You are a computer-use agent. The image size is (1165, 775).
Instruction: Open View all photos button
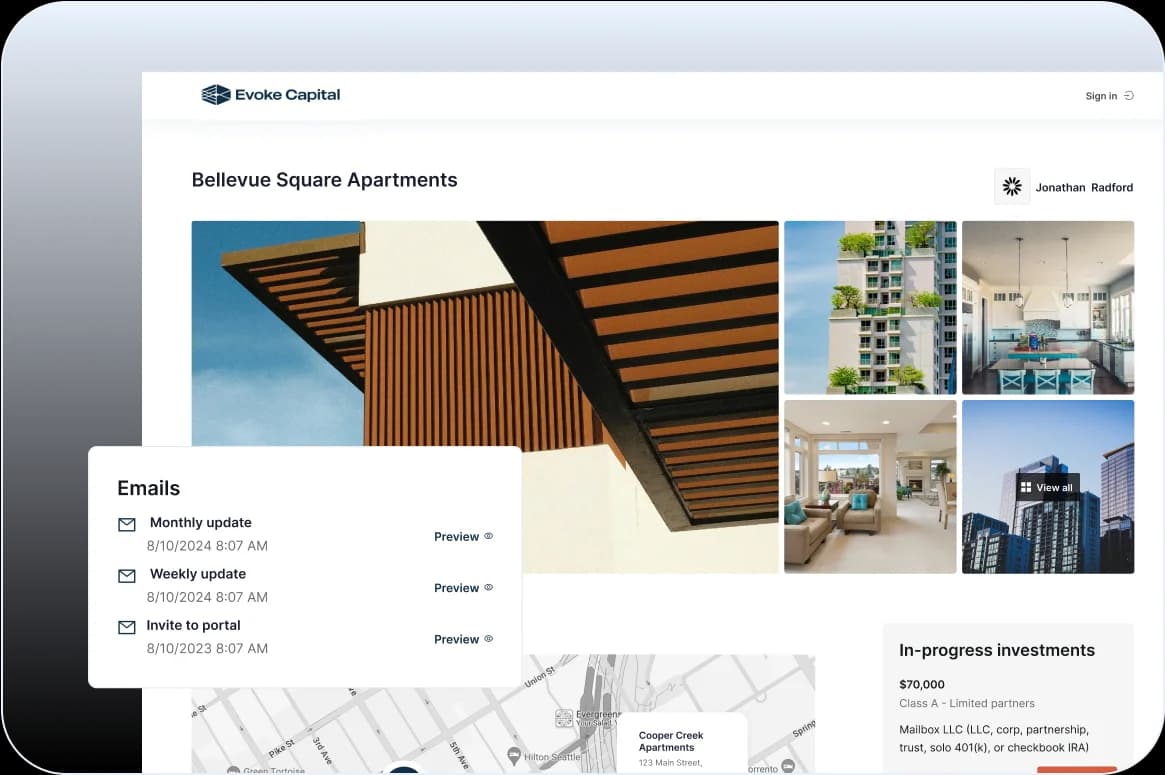(1047, 488)
